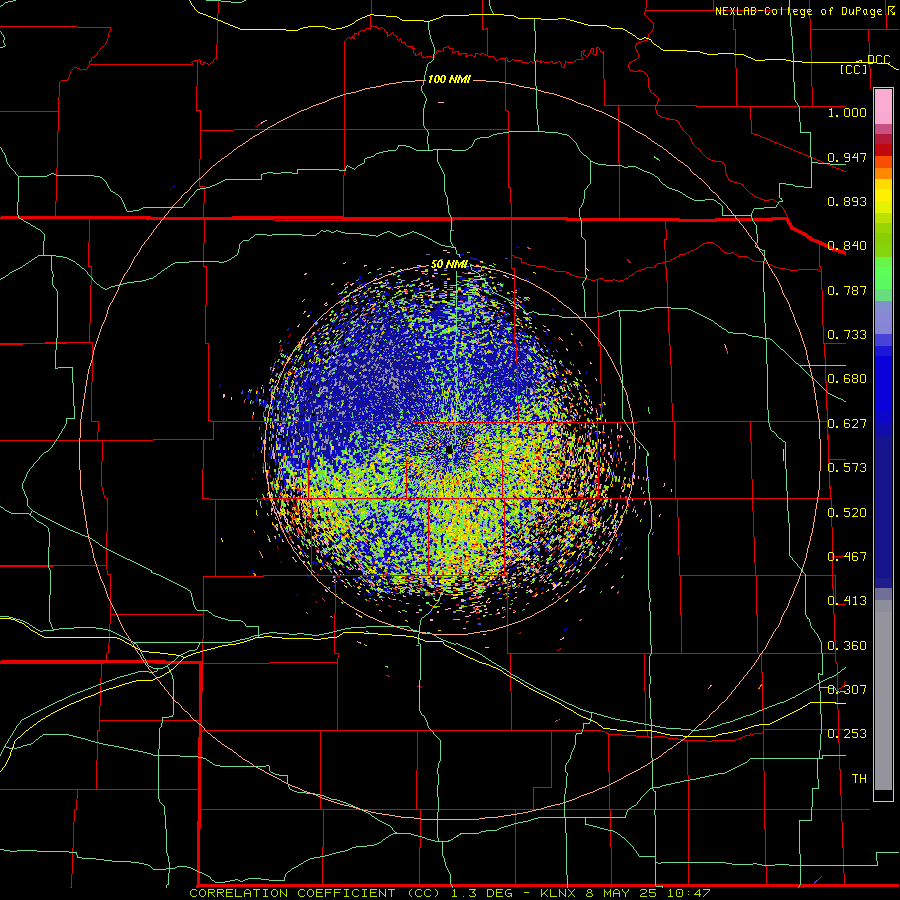The height and width of the screenshot is (900, 900).
Task: Select the 0.733 legend value
Action: 847,335
